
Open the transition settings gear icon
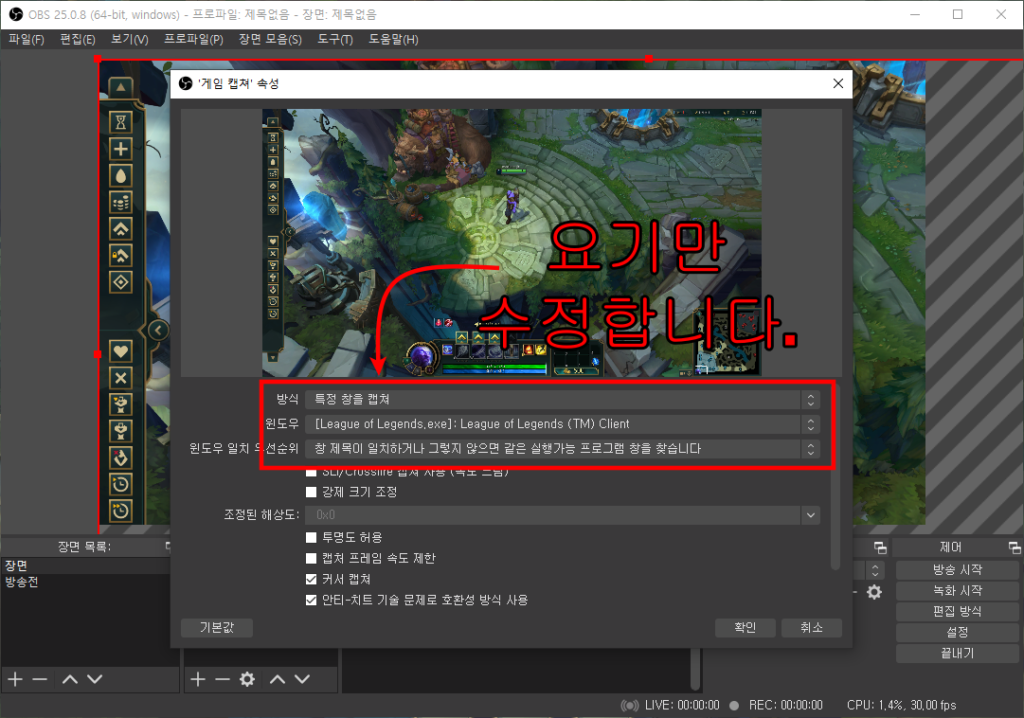pos(874,592)
